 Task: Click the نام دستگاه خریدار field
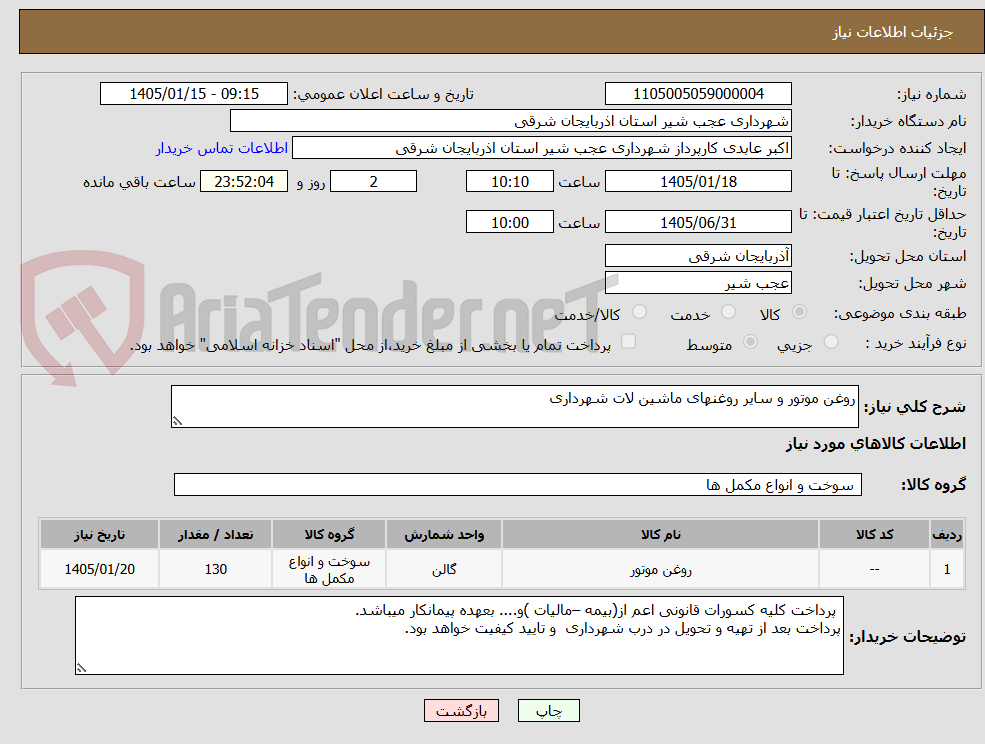click(x=511, y=121)
